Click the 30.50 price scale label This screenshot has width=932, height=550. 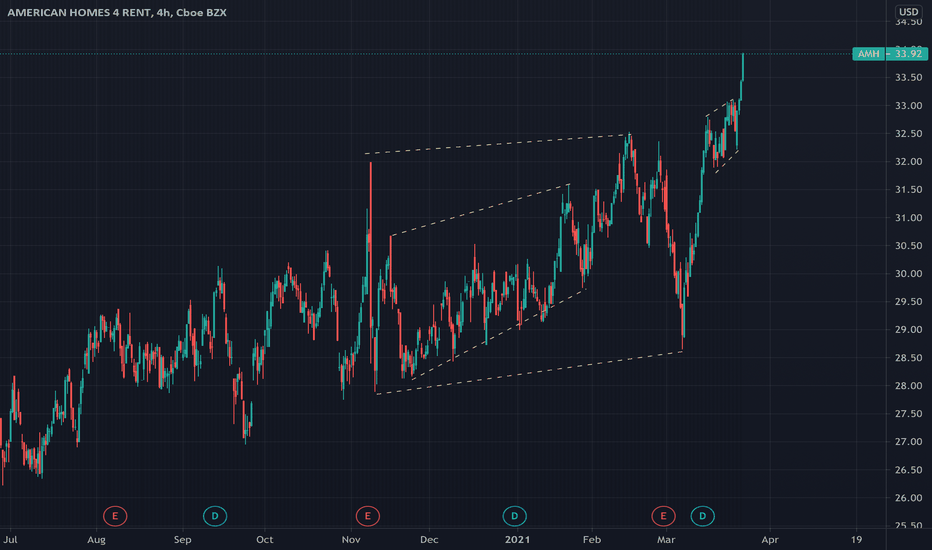pyautogui.click(x=909, y=246)
